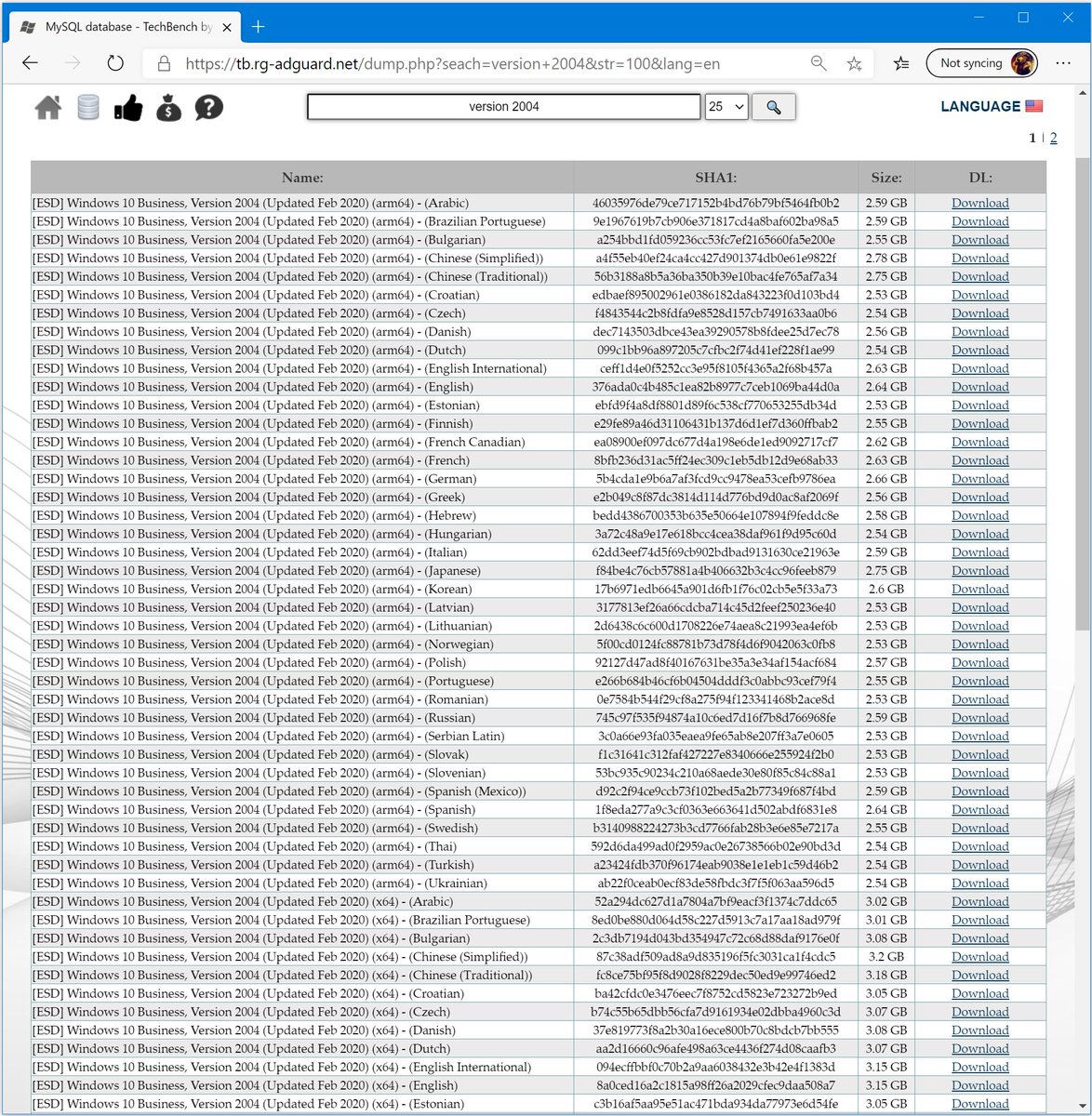1092x1116 pixels.
Task: Select the MySQL database - TechBench tab
Action: [124, 27]
